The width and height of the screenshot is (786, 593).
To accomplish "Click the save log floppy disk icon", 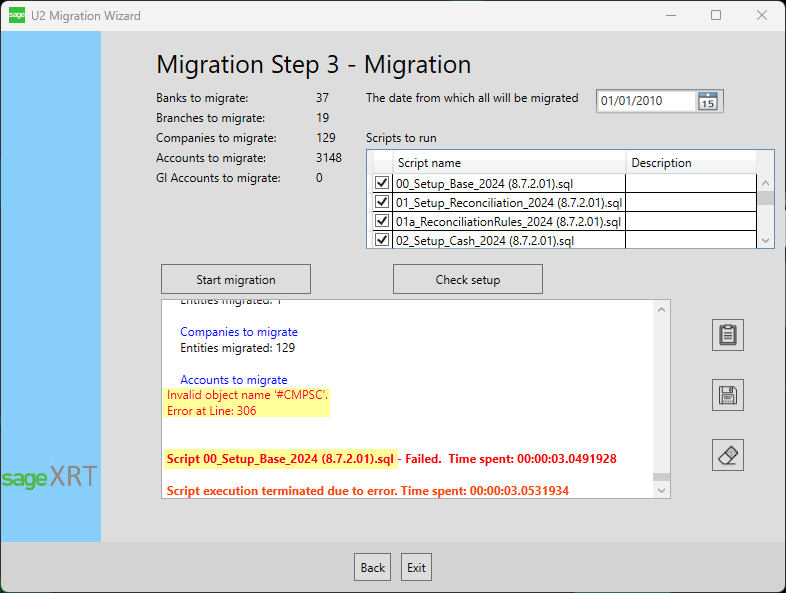I will [727, 395].
